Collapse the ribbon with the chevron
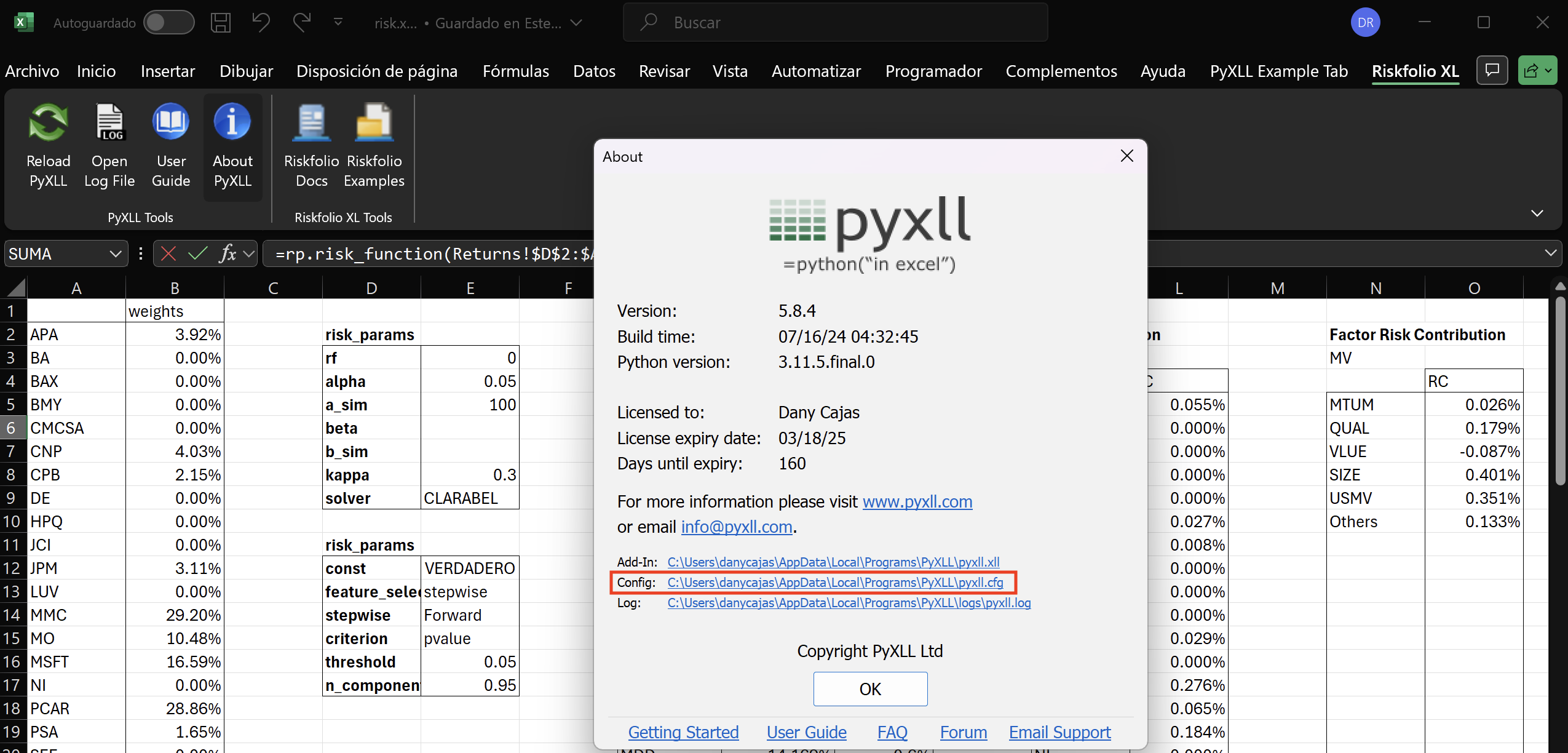This screenshot has width=1568, height=753. point(1537,213)
